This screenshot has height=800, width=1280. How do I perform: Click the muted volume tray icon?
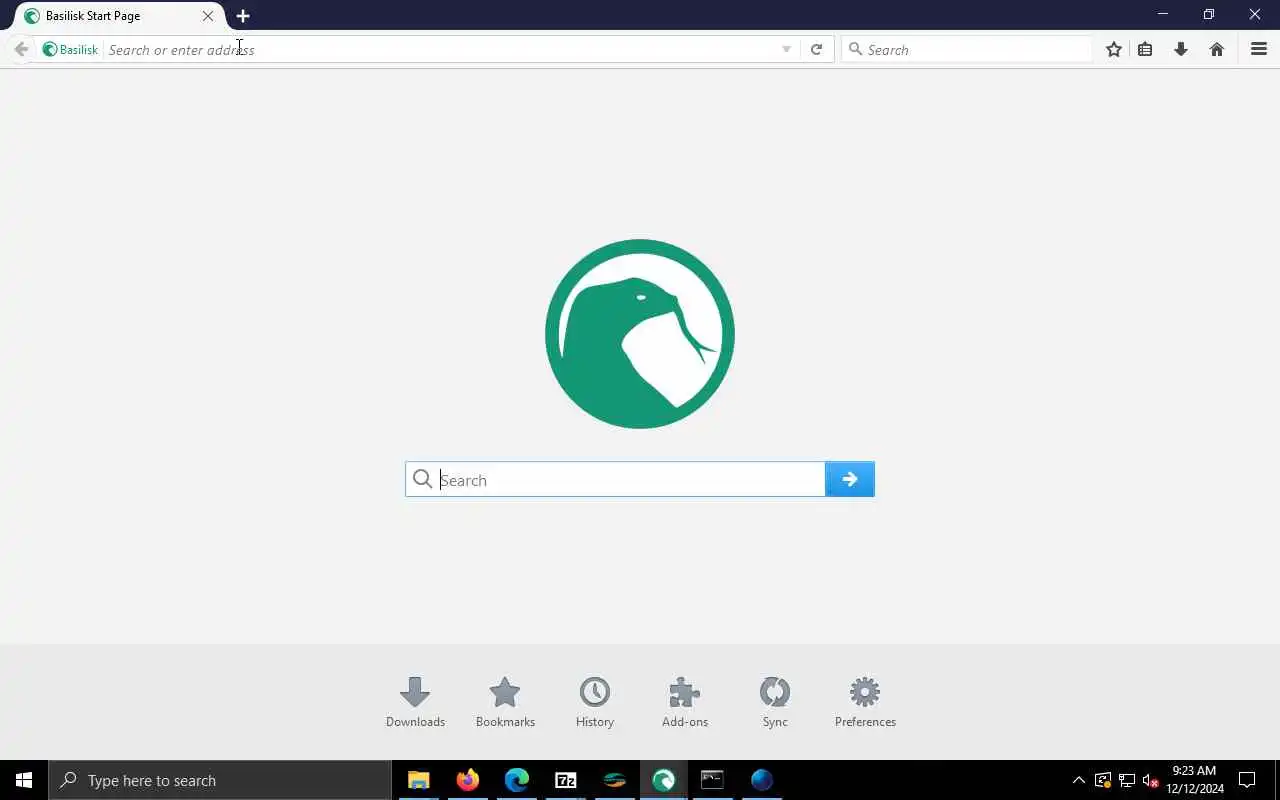coord(1150,780)
